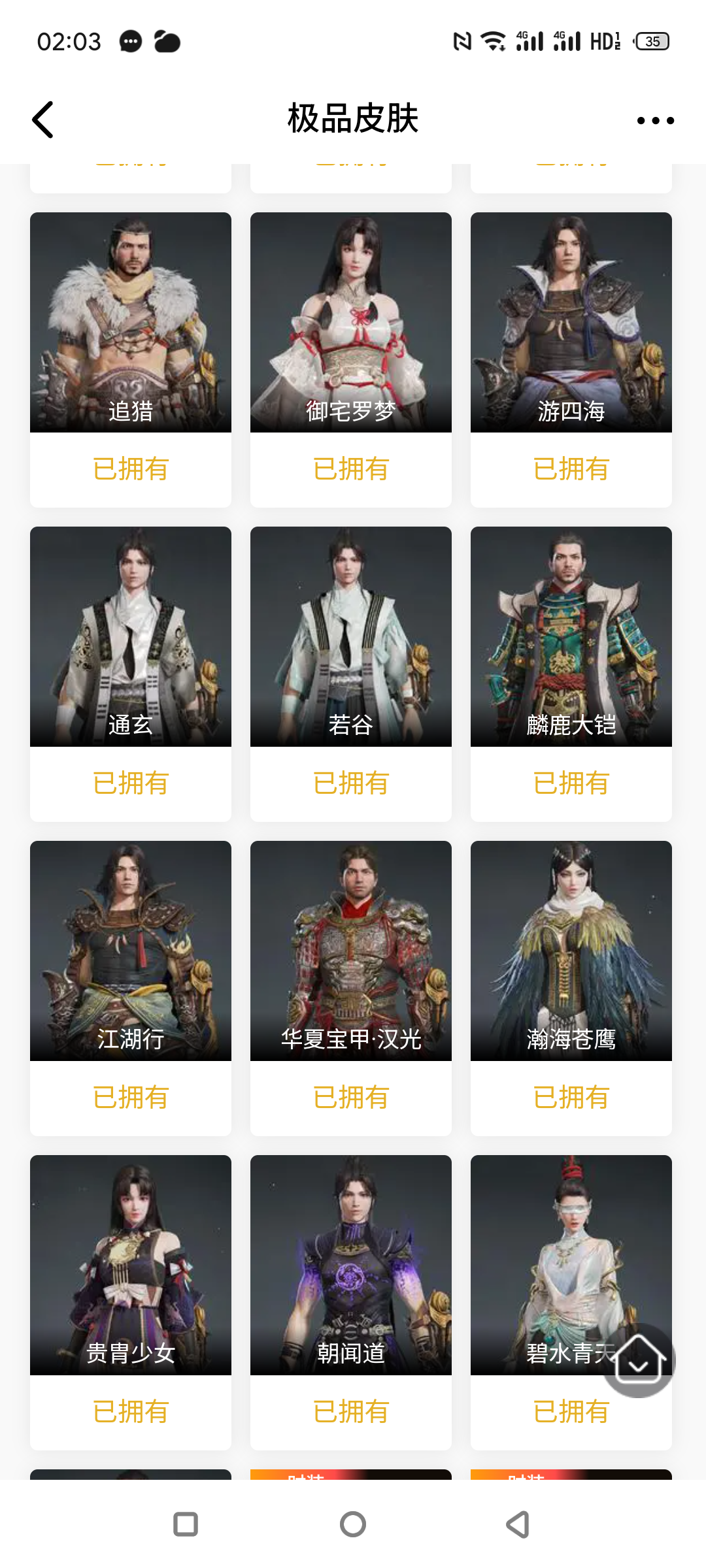The image size is (706, 1568).
Task: Tap the Android home circle icon
Action: tap(353, 1524)
